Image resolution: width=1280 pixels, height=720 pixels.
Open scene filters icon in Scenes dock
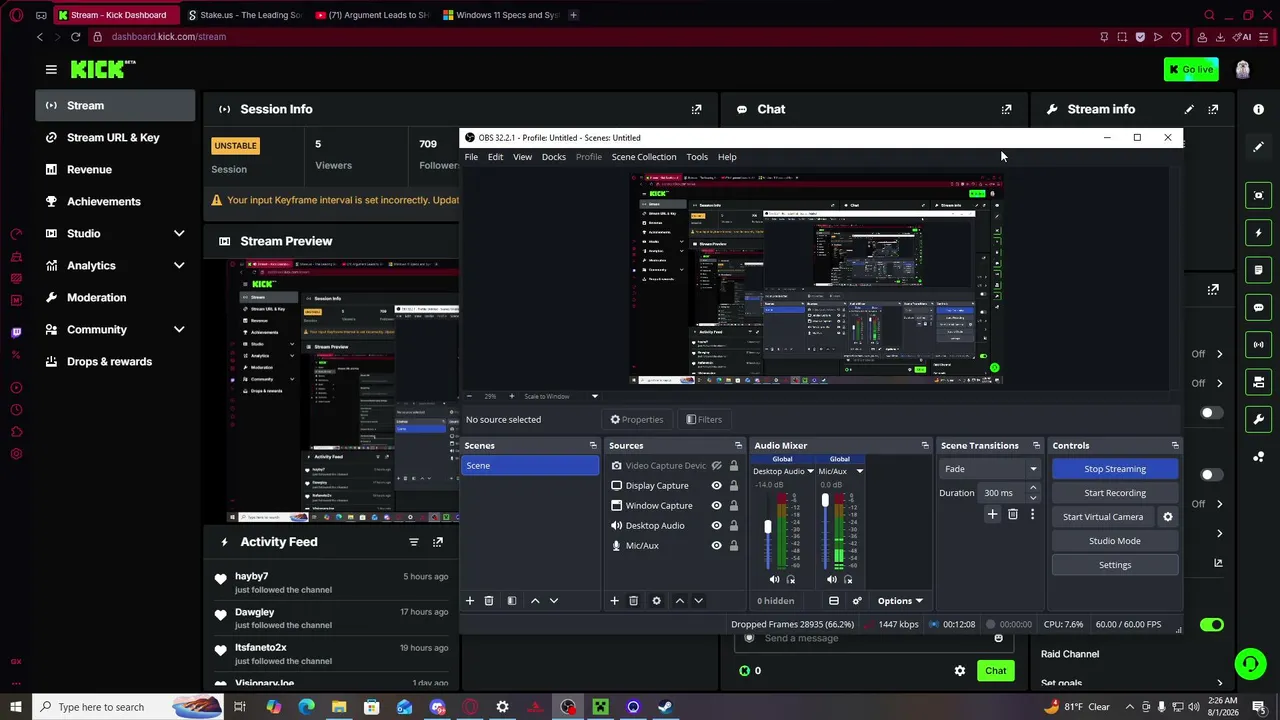coord(512,601)
